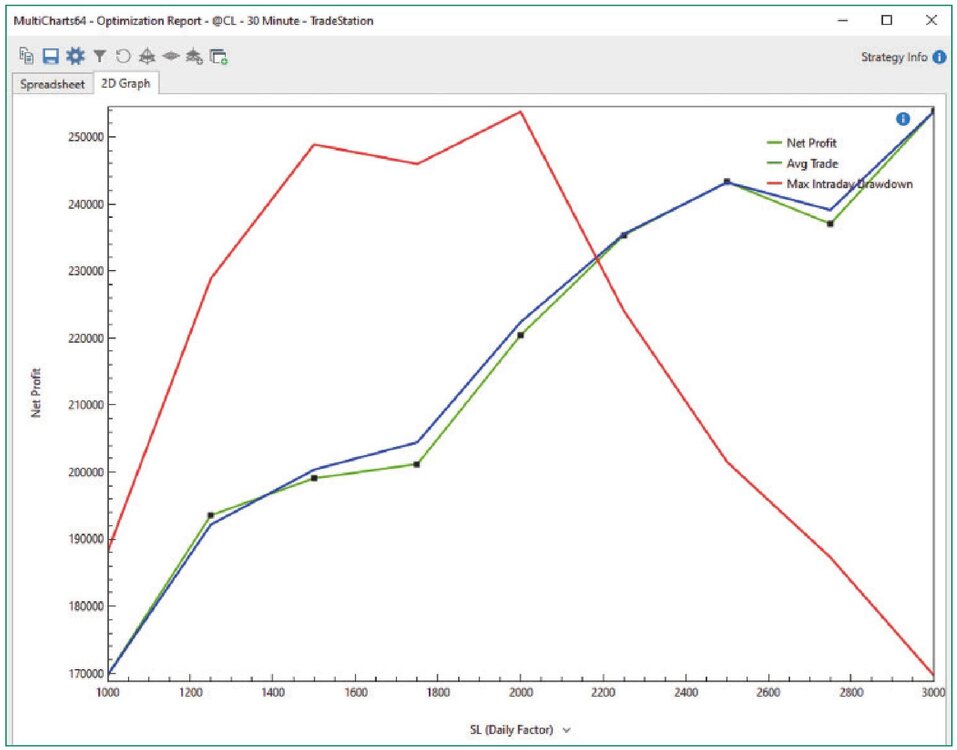Click the 3D chart icon with plus badge
This screenshot has width=957, height=750.
point(194,57)
